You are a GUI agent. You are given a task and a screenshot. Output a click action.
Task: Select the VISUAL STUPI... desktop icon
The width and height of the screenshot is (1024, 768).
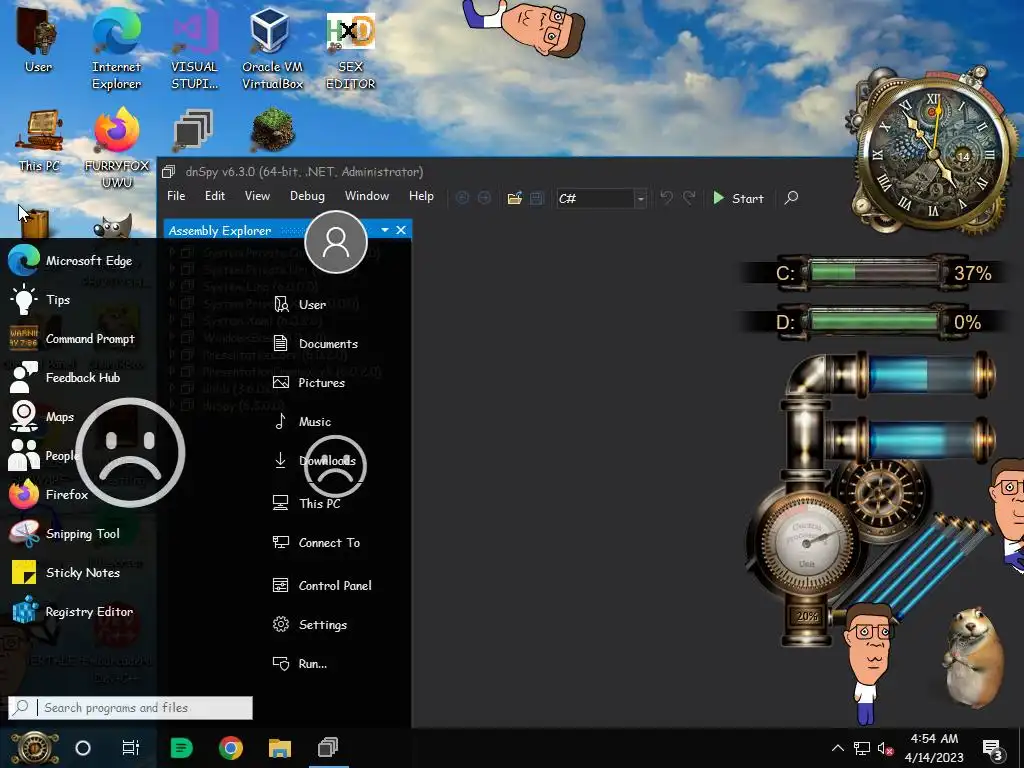click(x=194, y=49)
